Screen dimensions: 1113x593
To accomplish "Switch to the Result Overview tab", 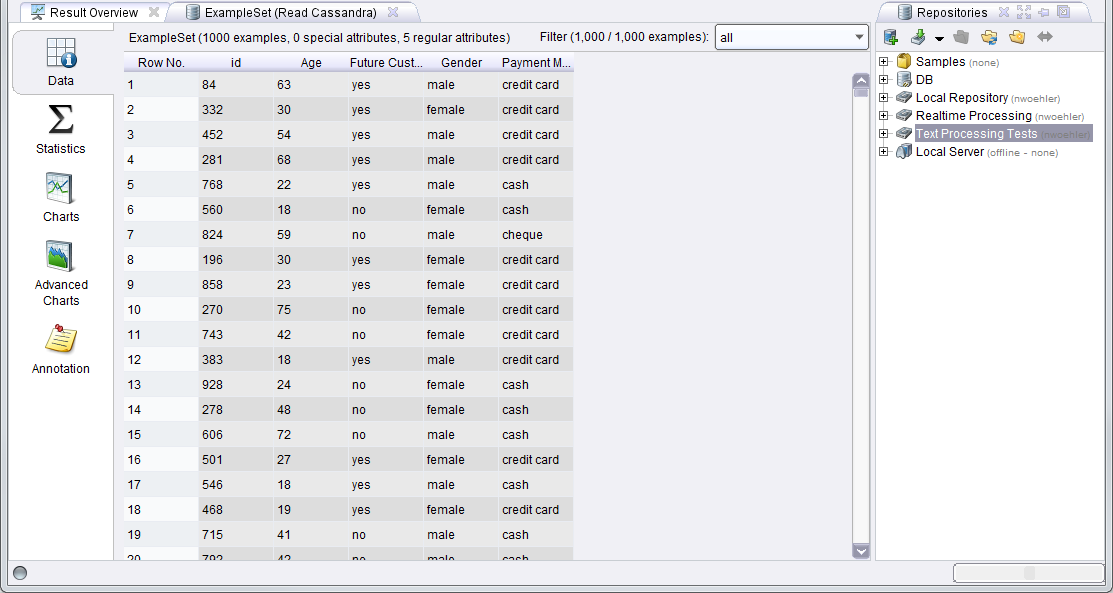I will [x=93, y=13].
